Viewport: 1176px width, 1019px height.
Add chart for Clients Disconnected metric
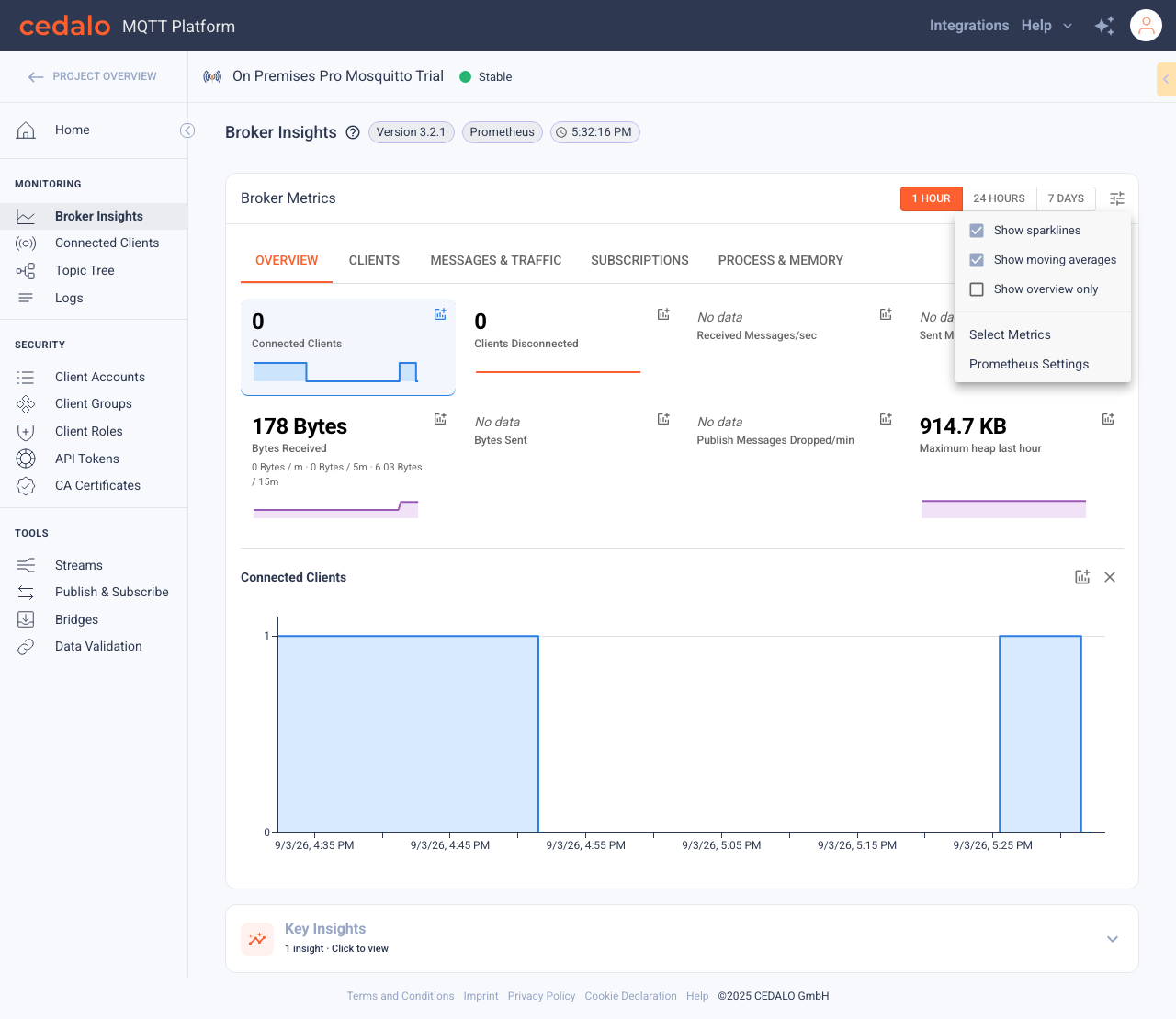663,314
